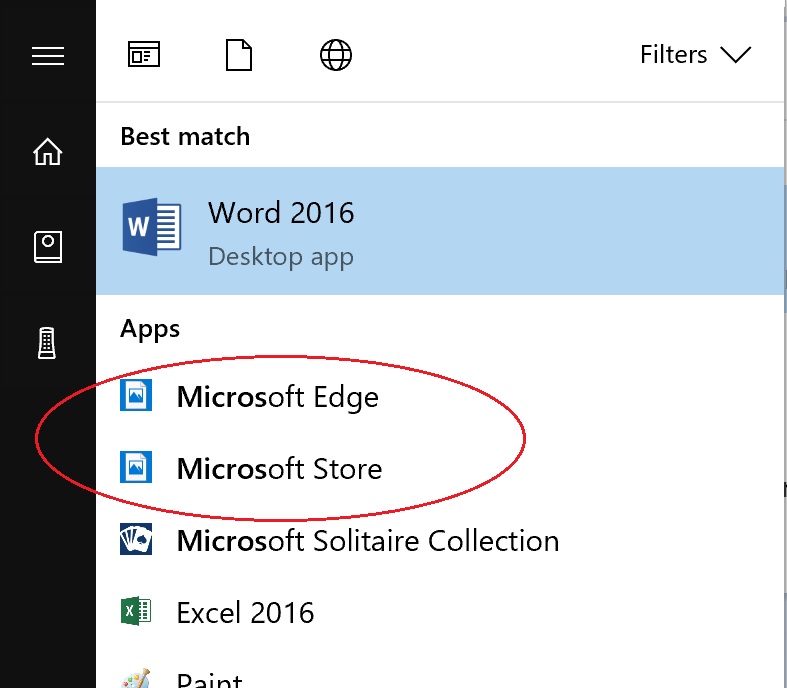
Task: Select the Word 2016 best match result
Action: point(440,231)
